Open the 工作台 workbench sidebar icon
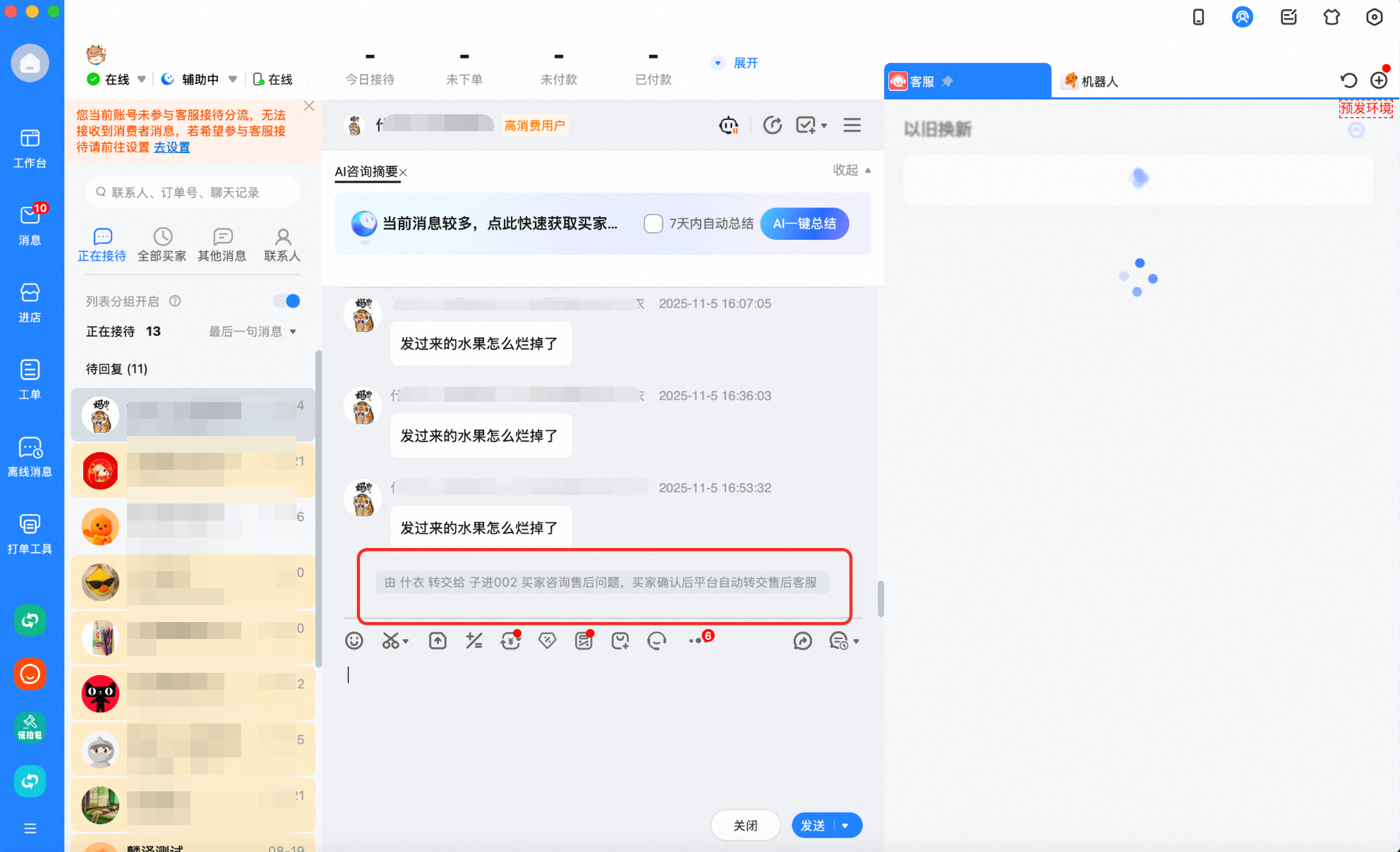The width and height of the screenshot is (1400, 852). click(30, 148)
